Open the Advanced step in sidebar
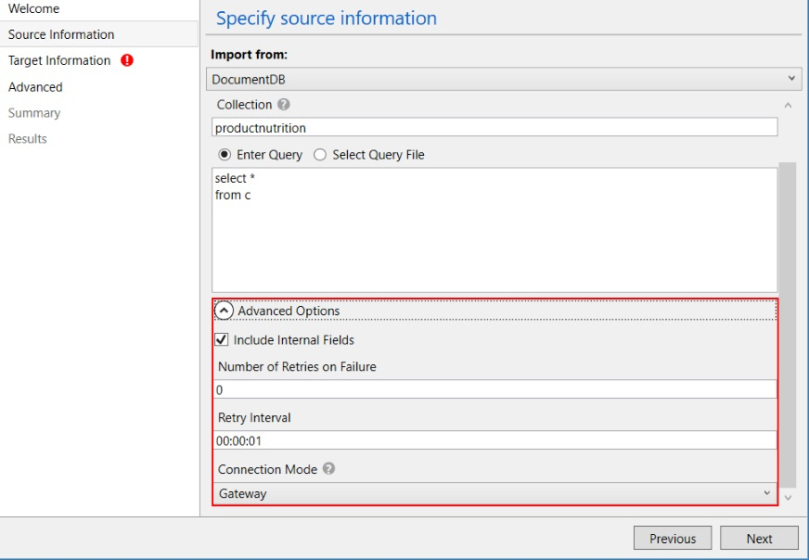Viewport: 809px width, 560px height. 35,87
